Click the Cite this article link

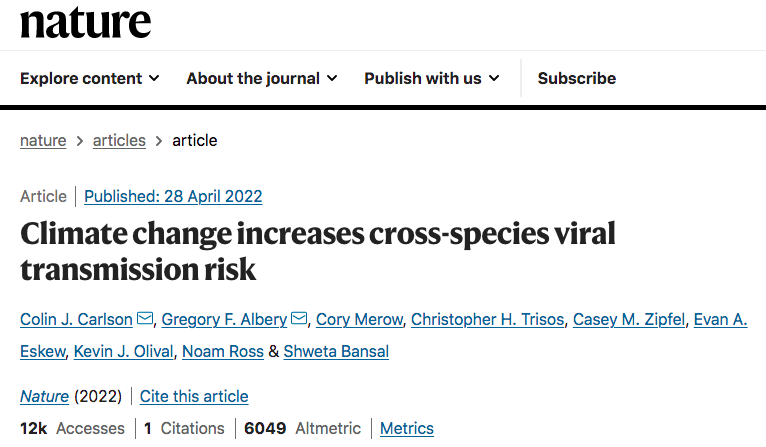click(194, 396)
